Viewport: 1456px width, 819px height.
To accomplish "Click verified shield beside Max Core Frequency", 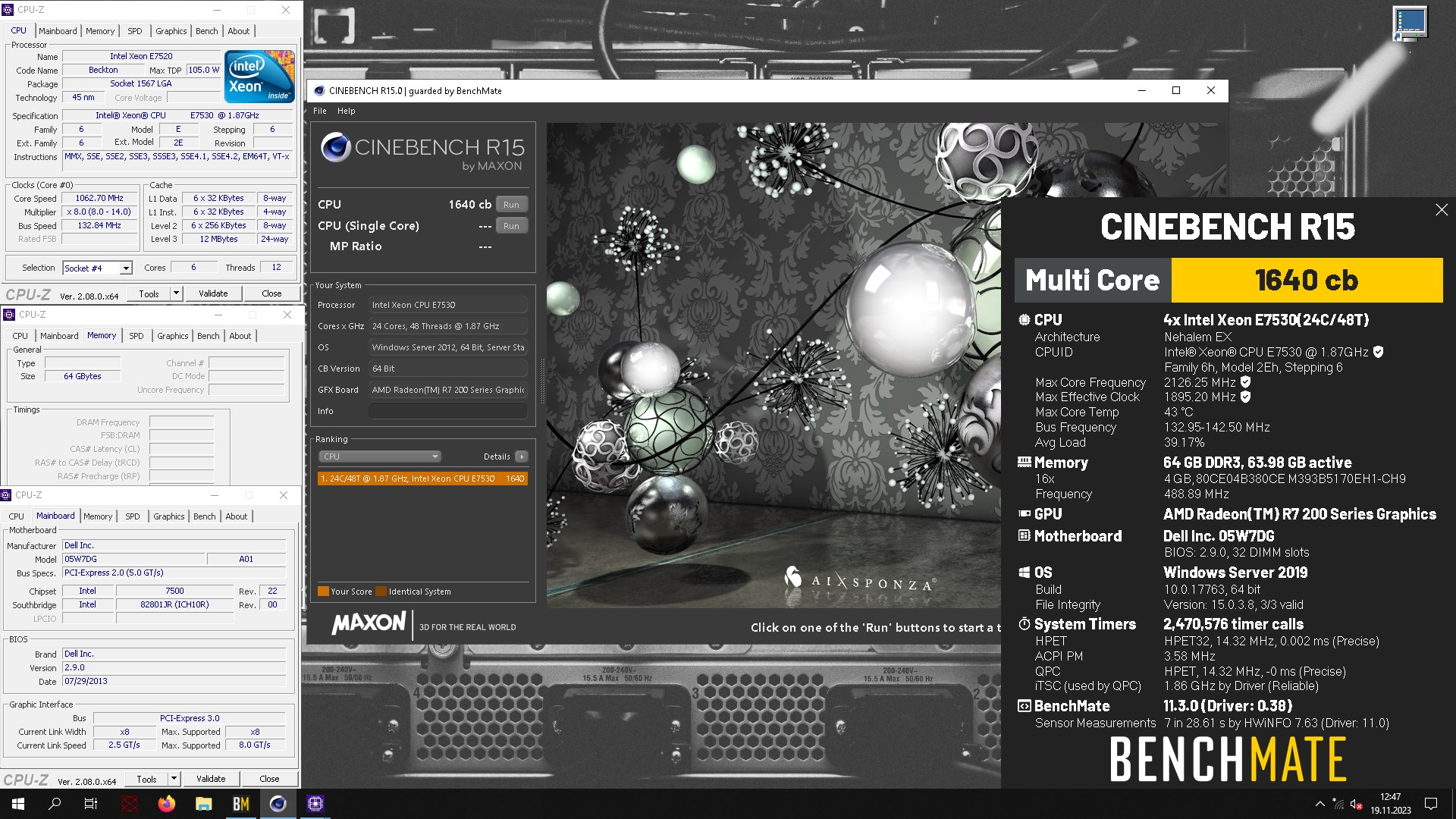I will pos(1245,382).
